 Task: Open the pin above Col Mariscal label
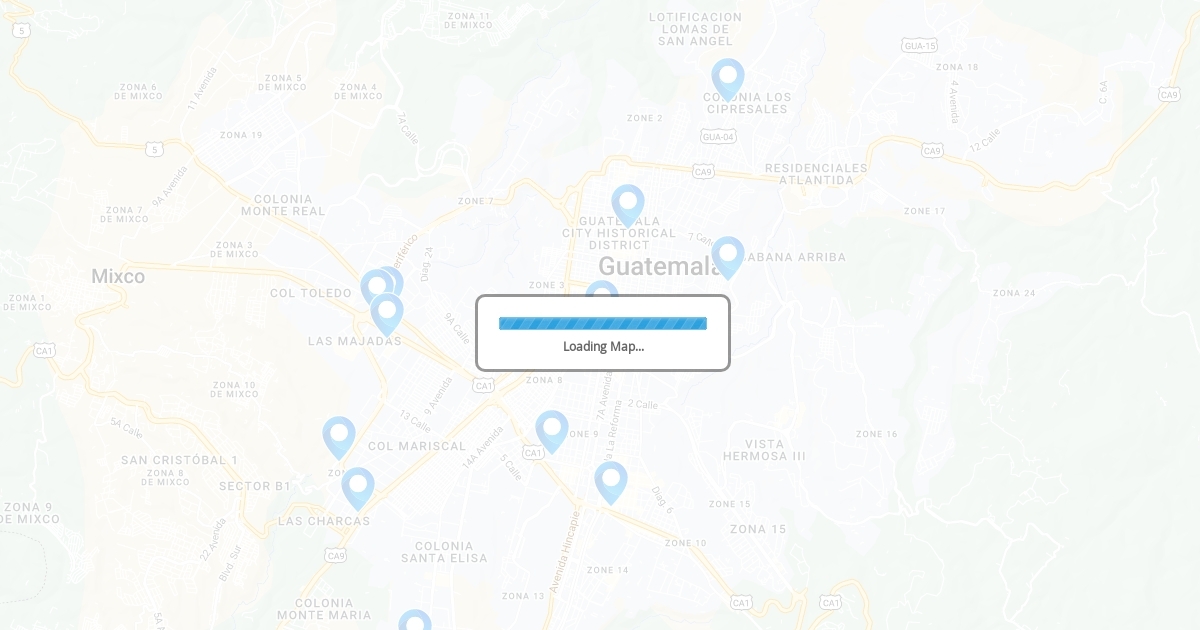coord(339,436)
